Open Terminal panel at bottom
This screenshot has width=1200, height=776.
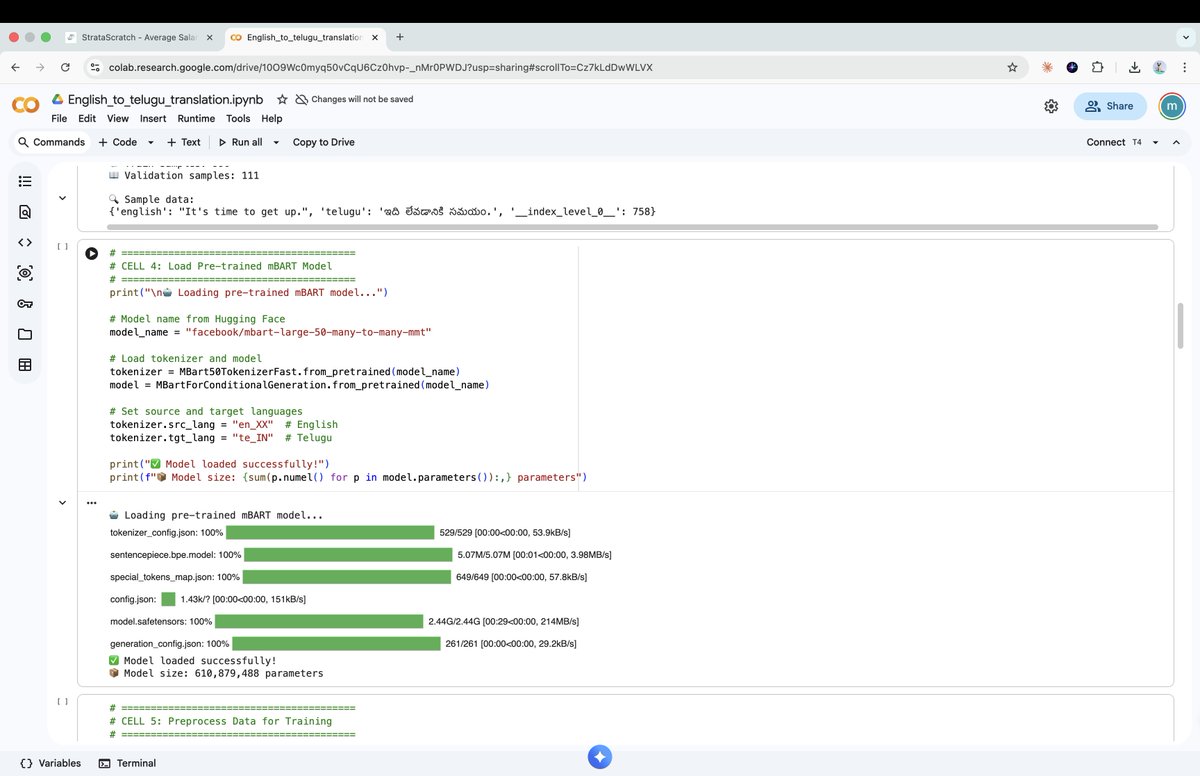pos(127,763)
